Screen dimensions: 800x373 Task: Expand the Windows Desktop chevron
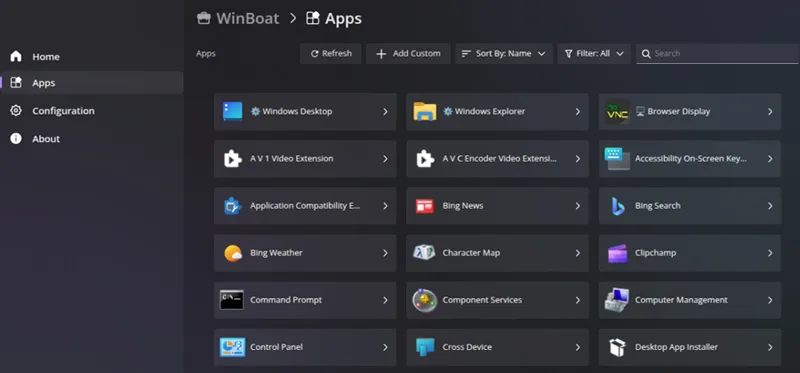tap(385, 112)
